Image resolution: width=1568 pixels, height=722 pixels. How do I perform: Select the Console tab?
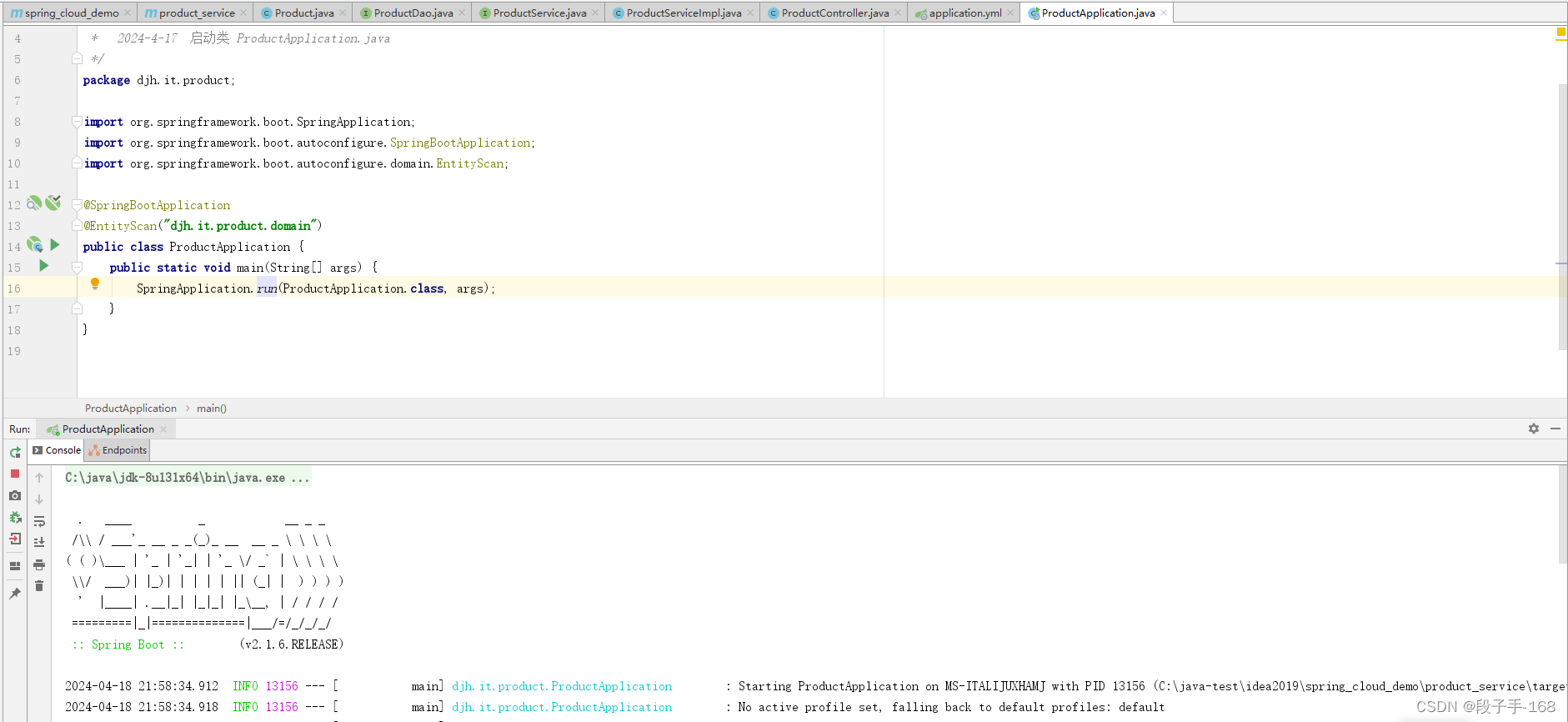coord(57,450)
